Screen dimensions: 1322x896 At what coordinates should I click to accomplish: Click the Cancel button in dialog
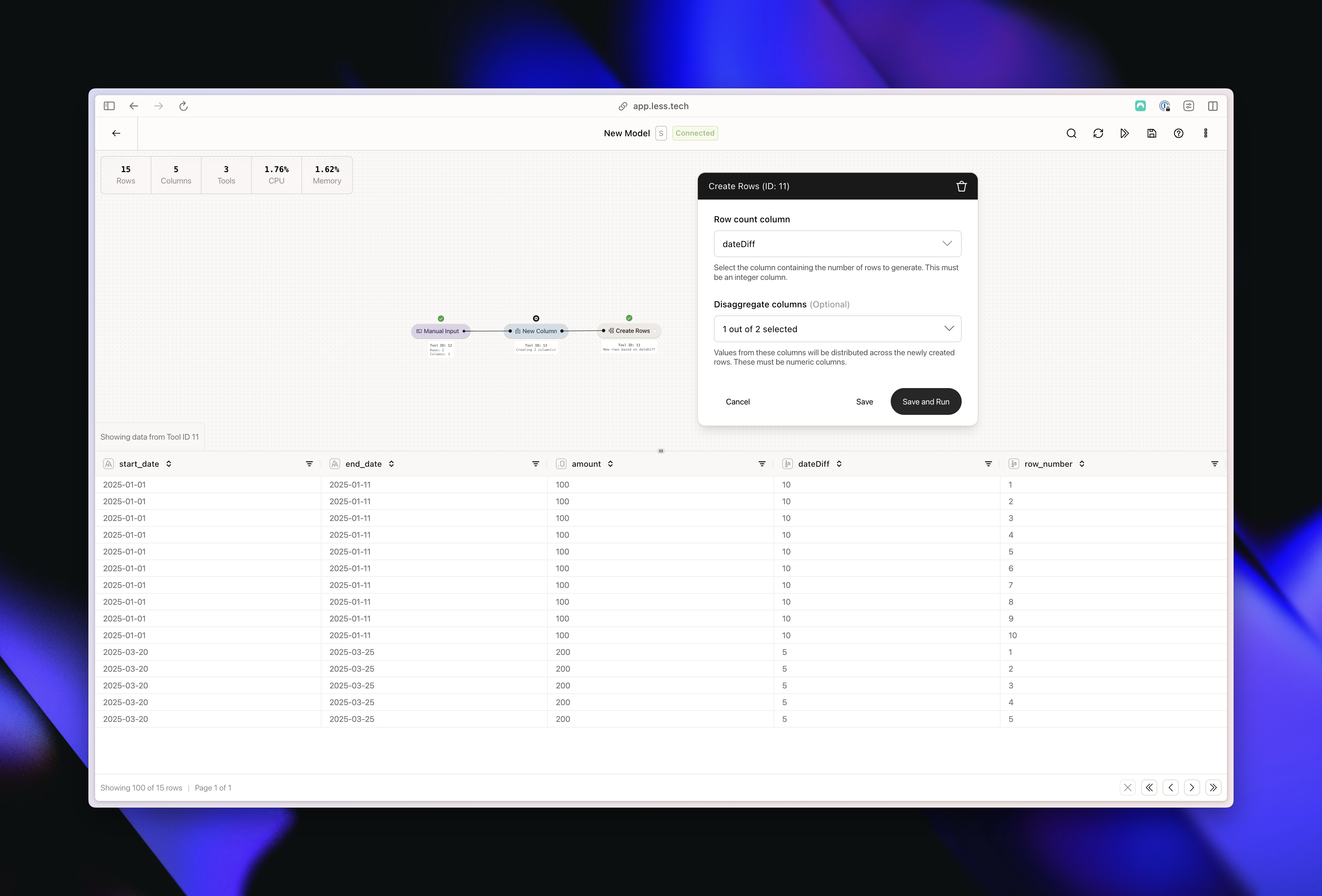tap(737, 402)
